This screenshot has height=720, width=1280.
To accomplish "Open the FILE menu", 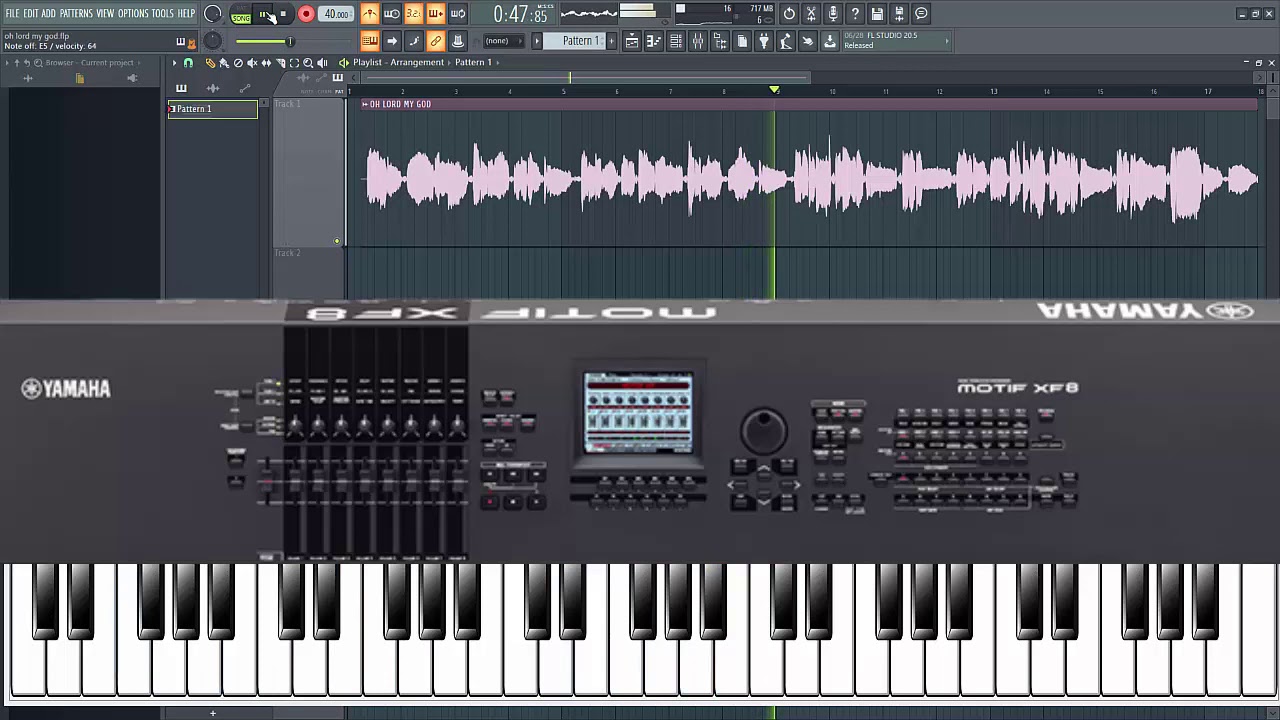I will [x=12, y=13].
